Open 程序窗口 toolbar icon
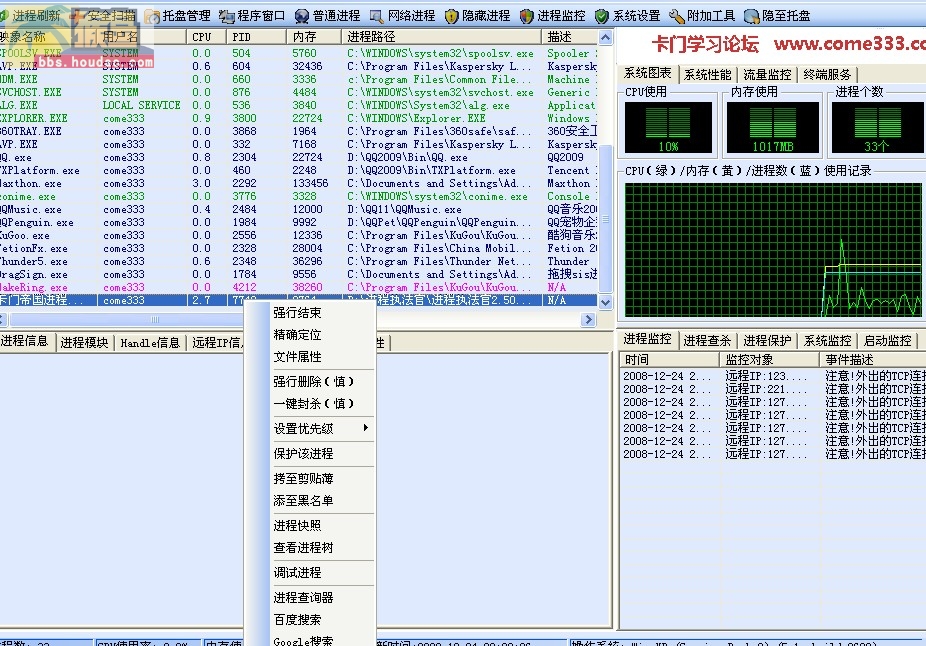Image resolution: width=926 pixels, height=646 pixels. 227,16
